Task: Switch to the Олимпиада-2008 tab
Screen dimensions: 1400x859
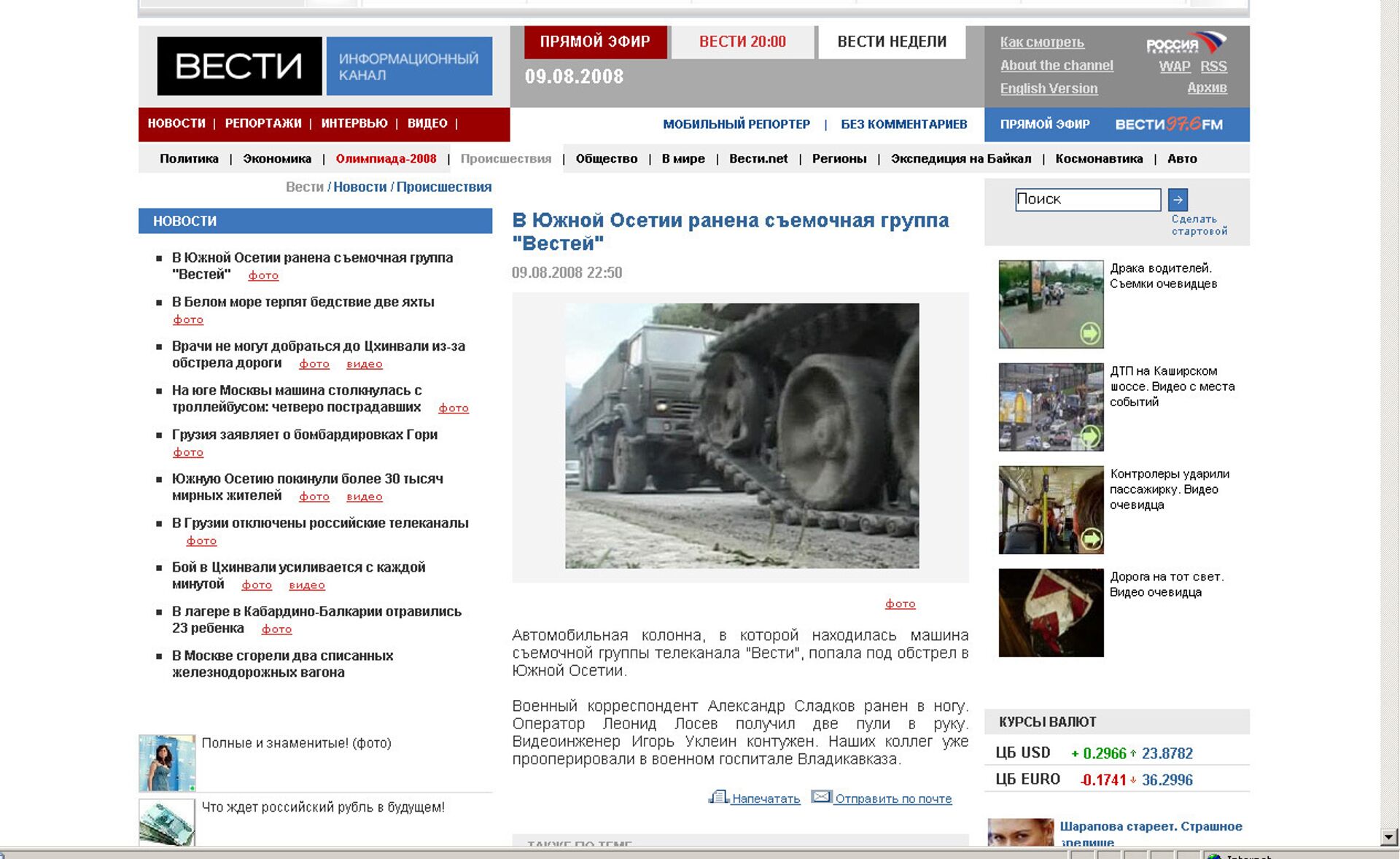Action: pyautogui.click(x=386, y=158)
